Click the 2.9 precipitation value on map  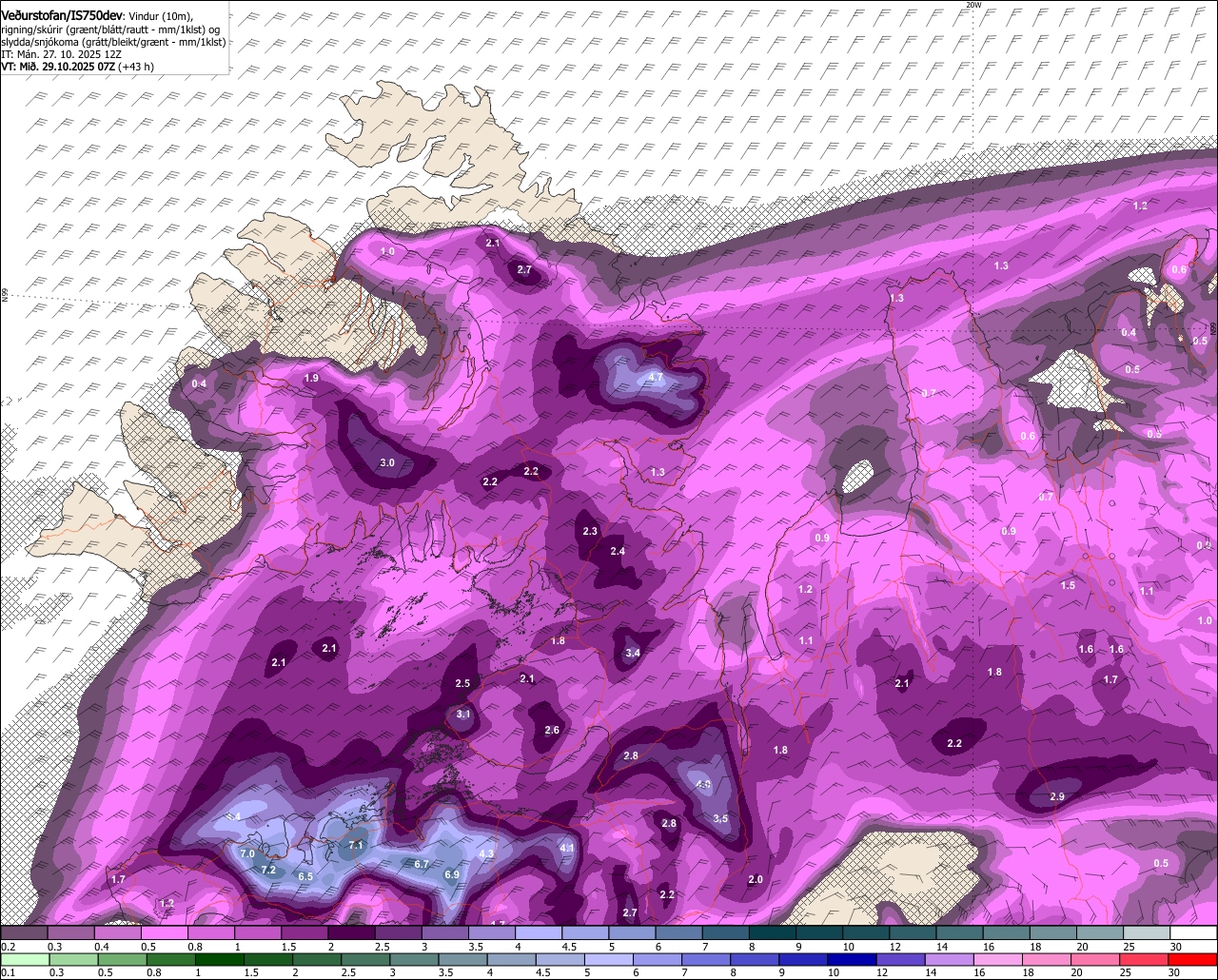[1057, 797]
